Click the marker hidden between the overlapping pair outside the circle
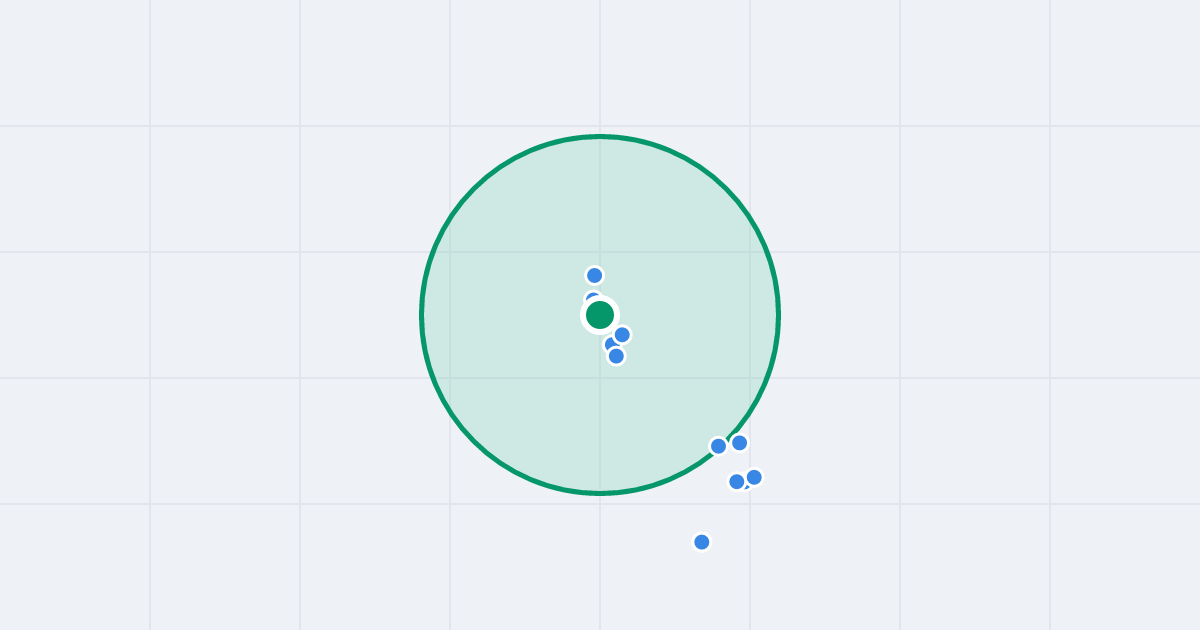The image size is (1200, 630). coord(746,485)
